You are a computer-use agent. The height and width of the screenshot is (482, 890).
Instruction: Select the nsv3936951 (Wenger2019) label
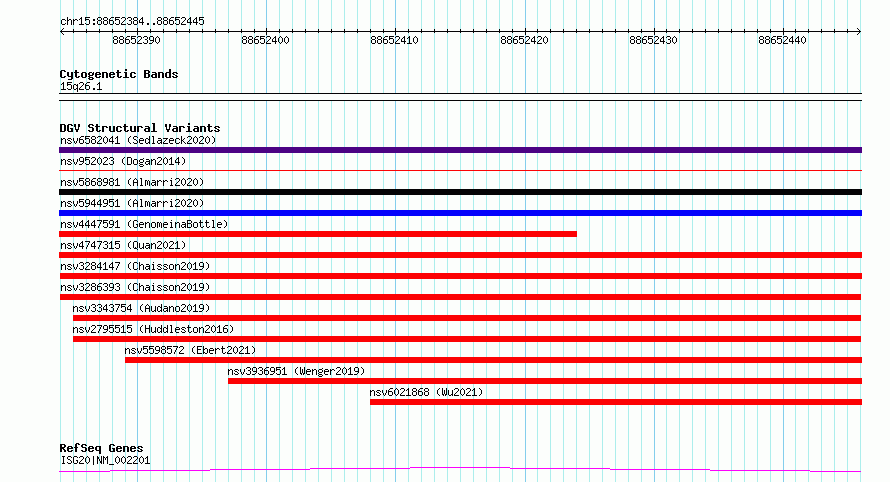point(296,371)
